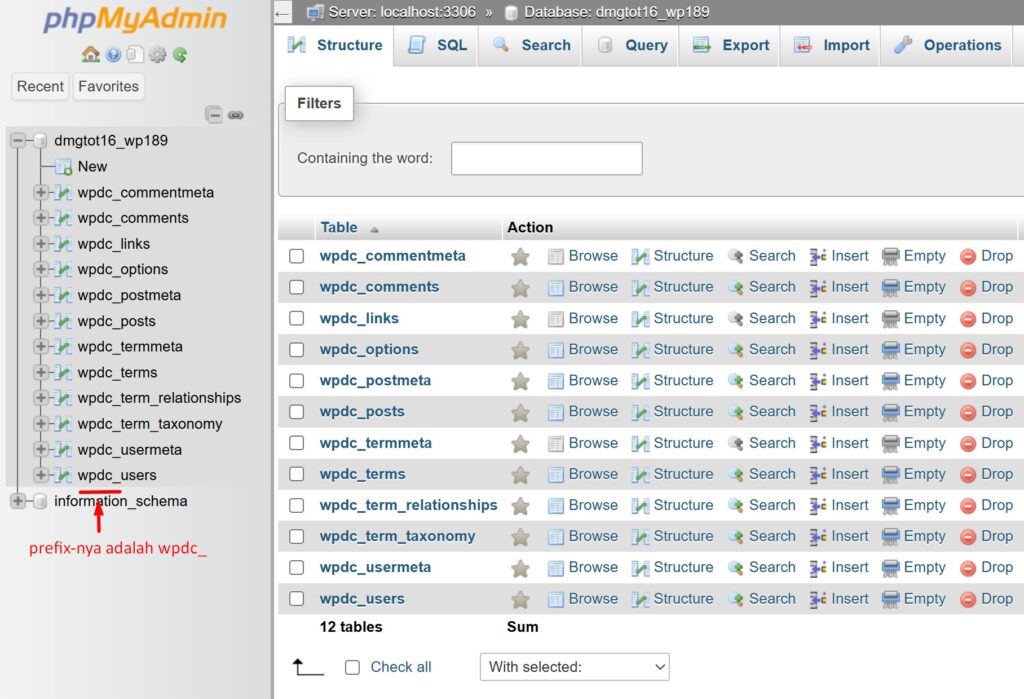Click the phpMyAdmin Home icon
The width and height of the screenshot is (1024, 699).
[x=91, y=54]
